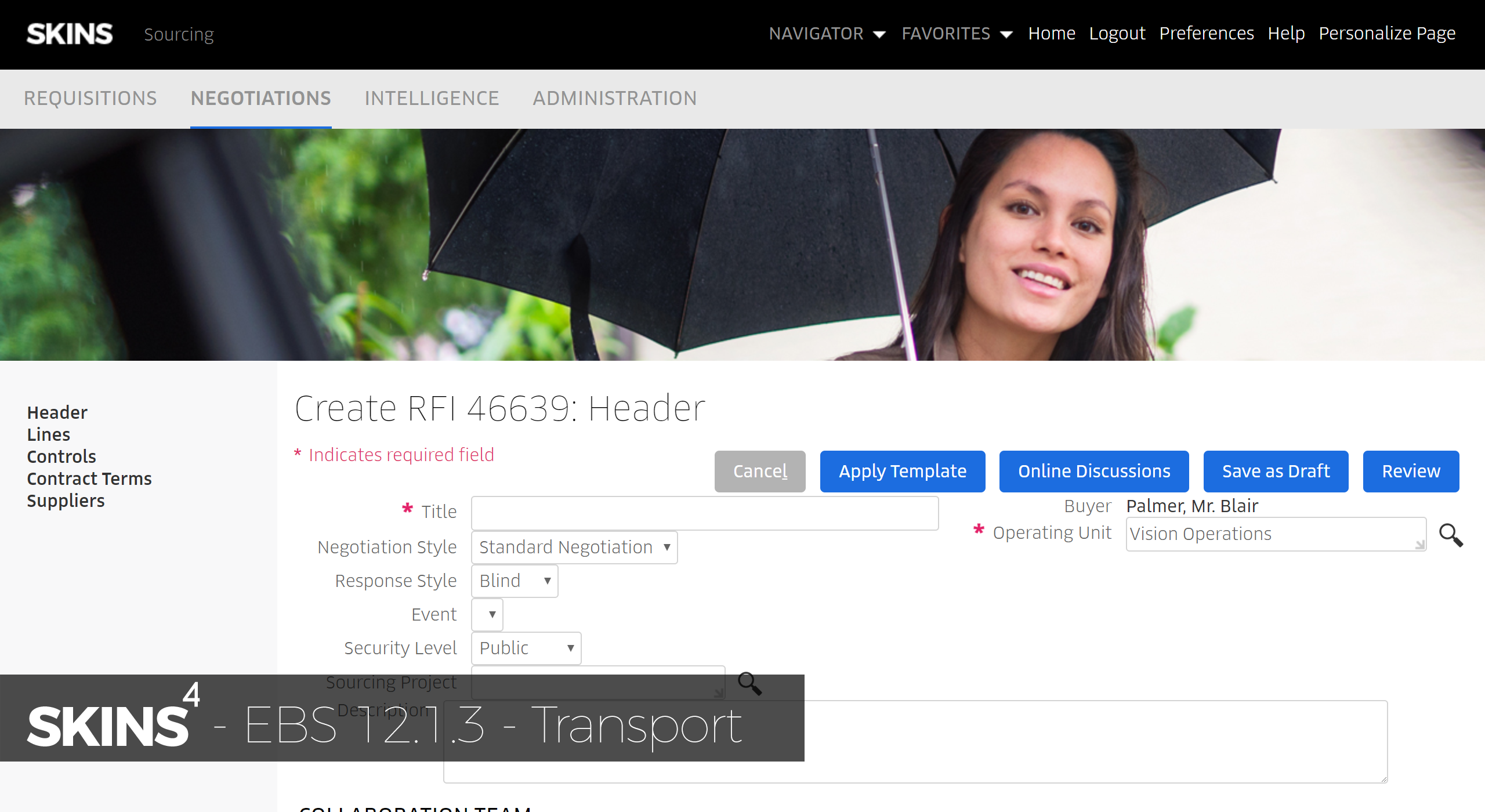Click the Create RFI 46639: Header heading
Viewport: 1485px width, 812px height.
[500, 408]
